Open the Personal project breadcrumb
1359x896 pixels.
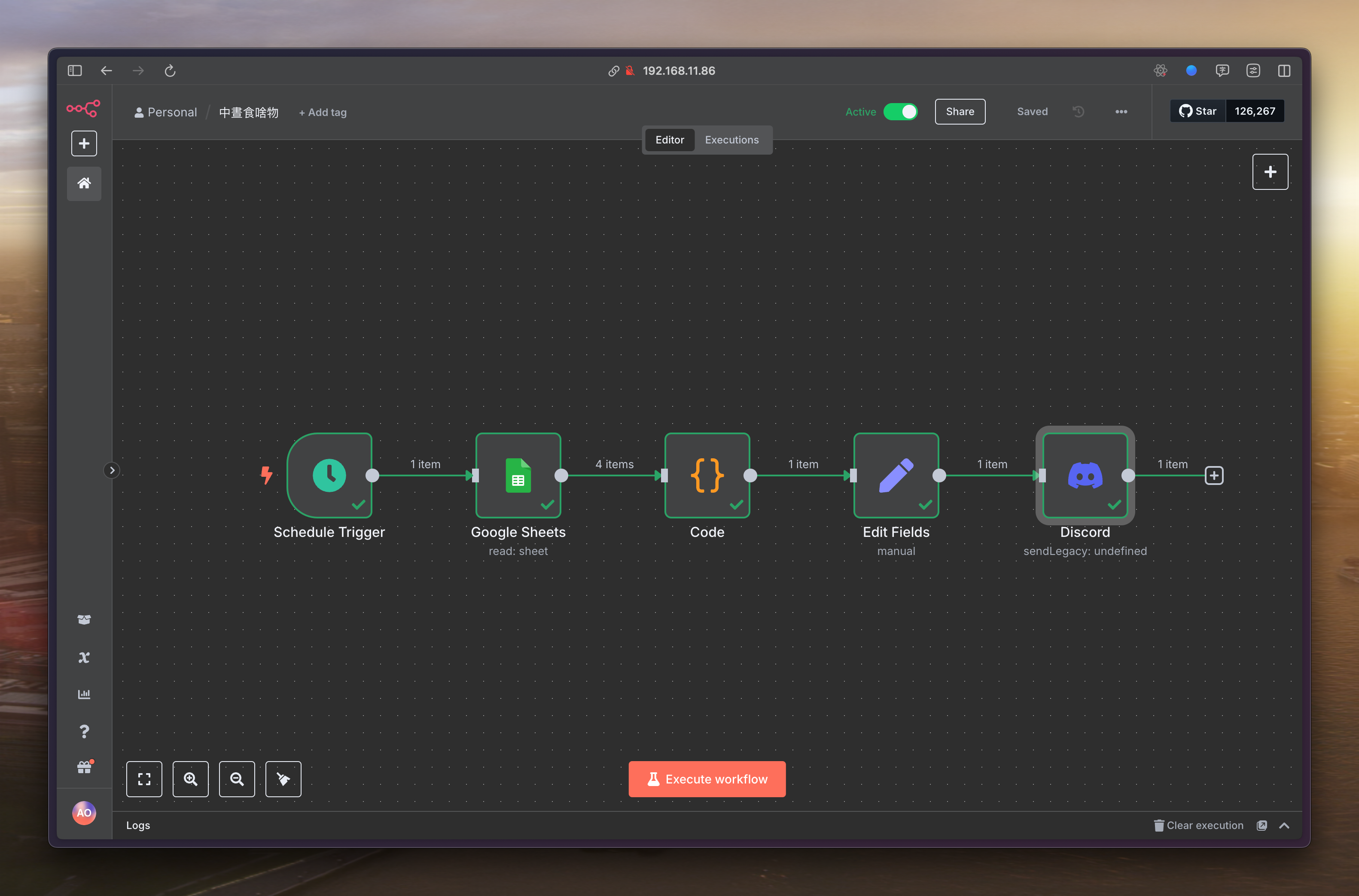166,112
